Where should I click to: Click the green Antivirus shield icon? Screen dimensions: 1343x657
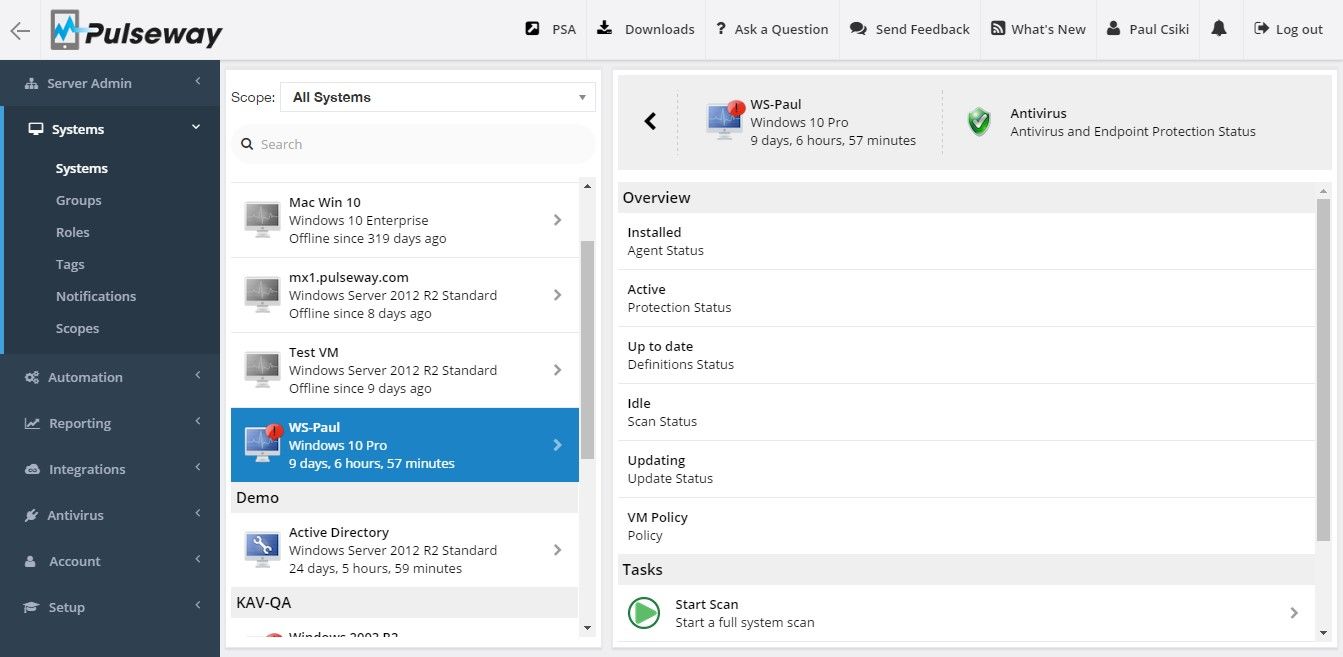click(979, 122)
